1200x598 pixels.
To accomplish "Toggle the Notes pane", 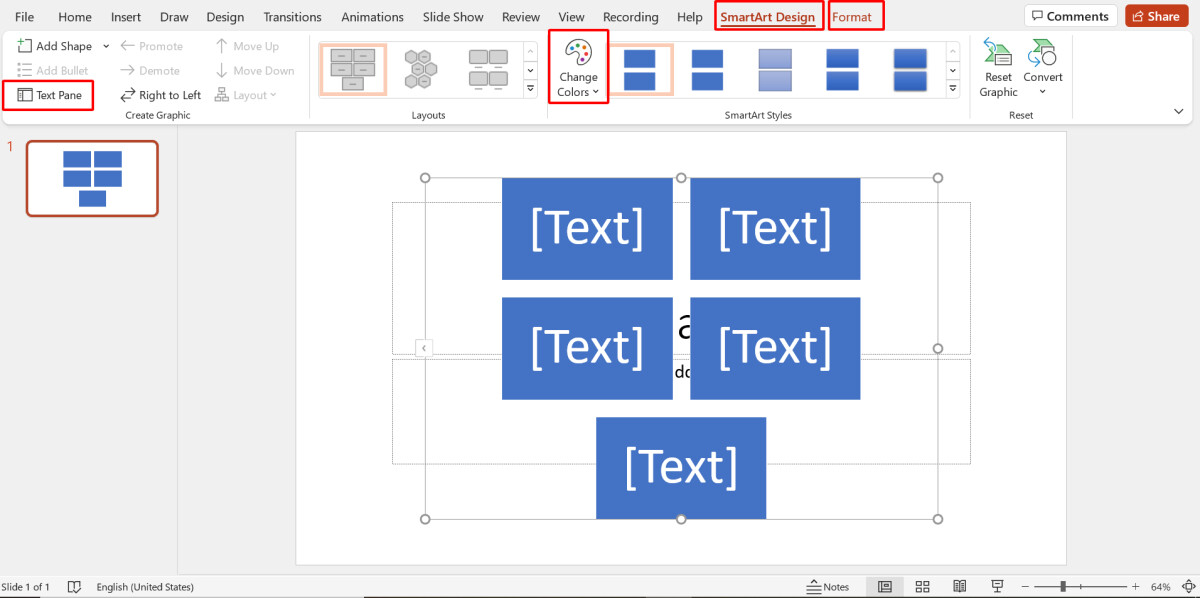I will [828, 587].
